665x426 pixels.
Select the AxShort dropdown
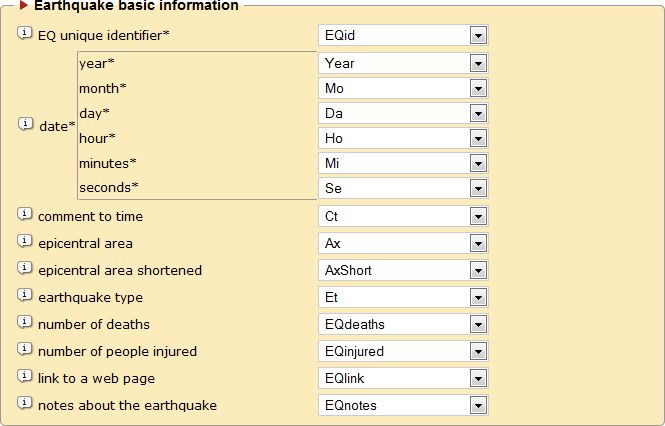pyautogui.click(x=478, y=270)
